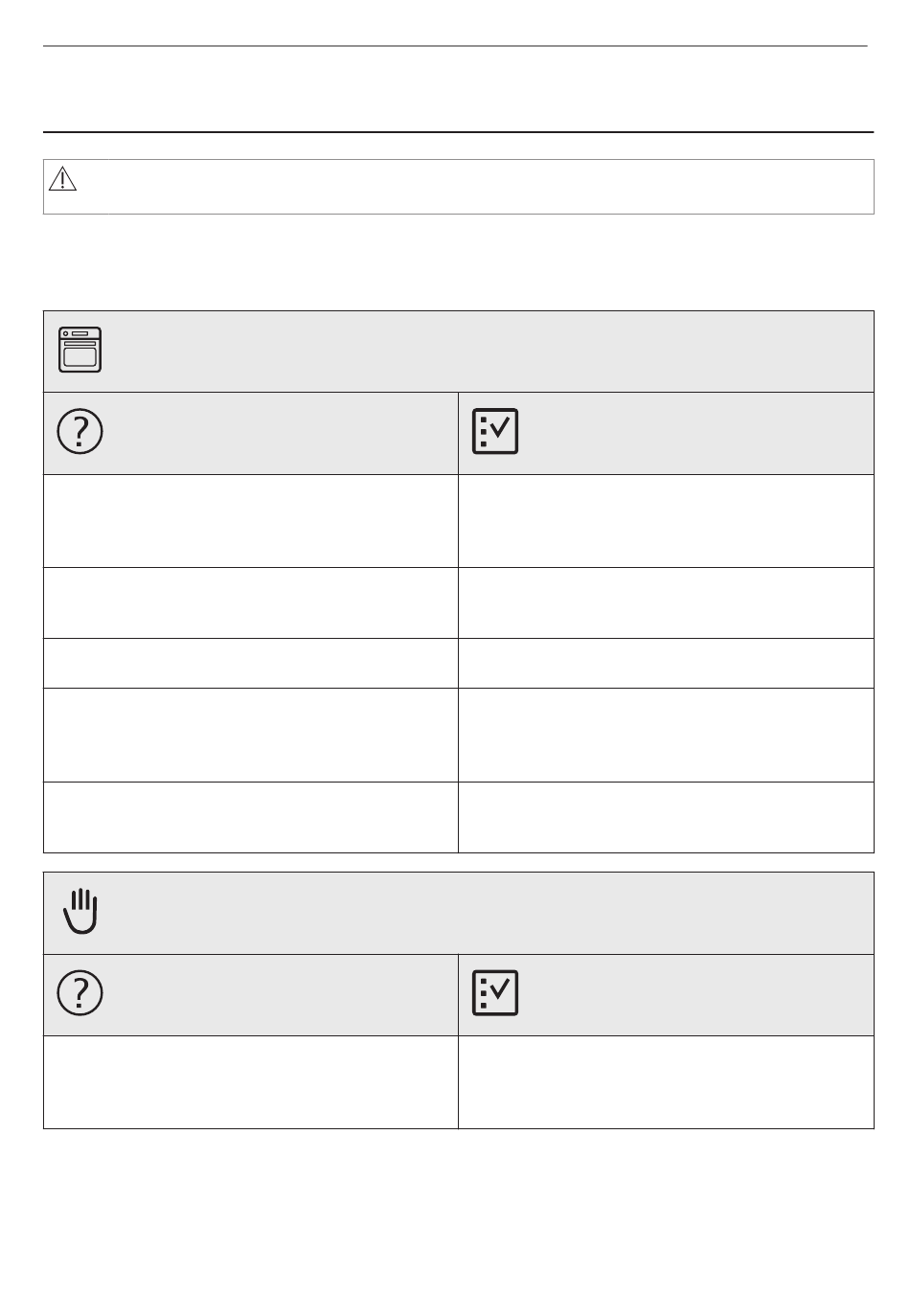Click the black horizontal rule above the warning box

458,132
